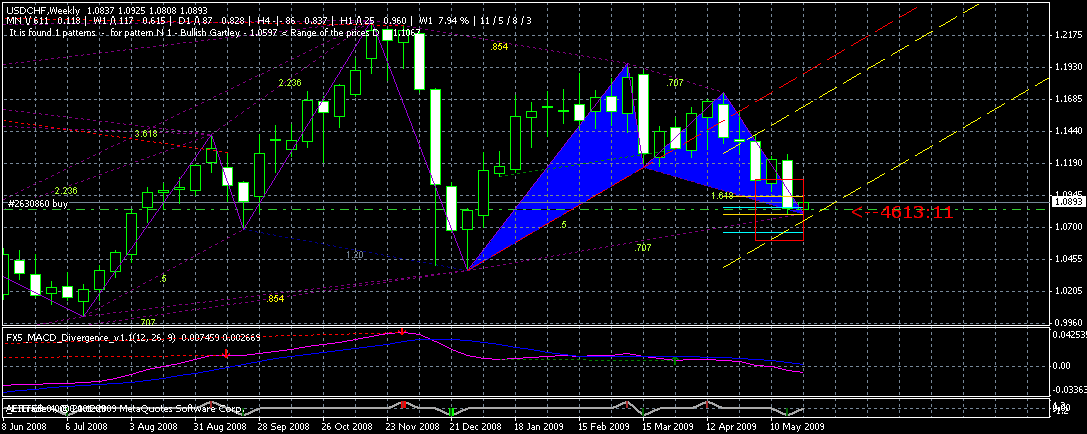Click the 1.2175 level on price scale
This screenshot has width=1087, height=434.
coord(1066,35)
